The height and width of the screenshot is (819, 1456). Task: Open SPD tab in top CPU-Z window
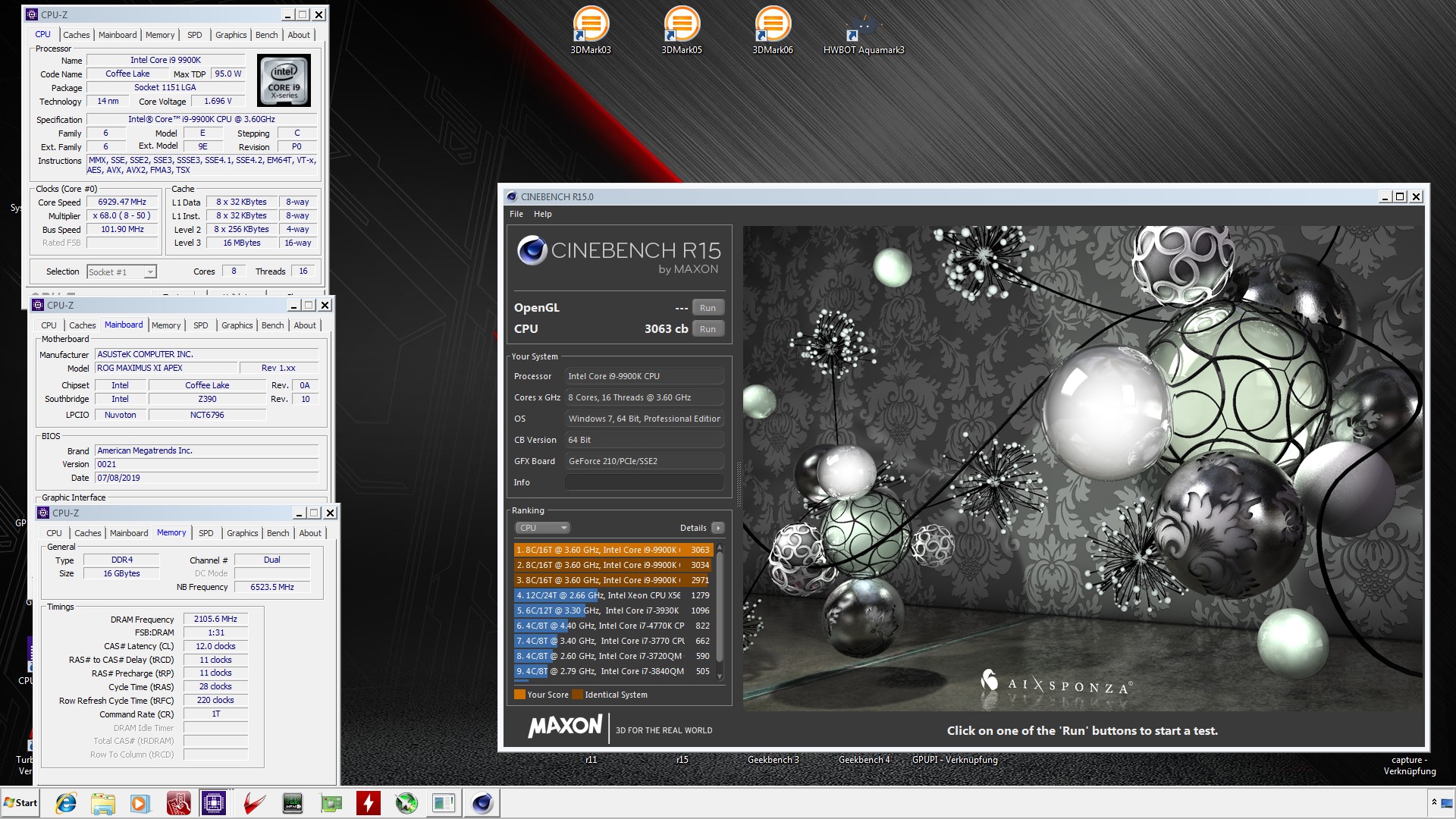pos(195,35)
